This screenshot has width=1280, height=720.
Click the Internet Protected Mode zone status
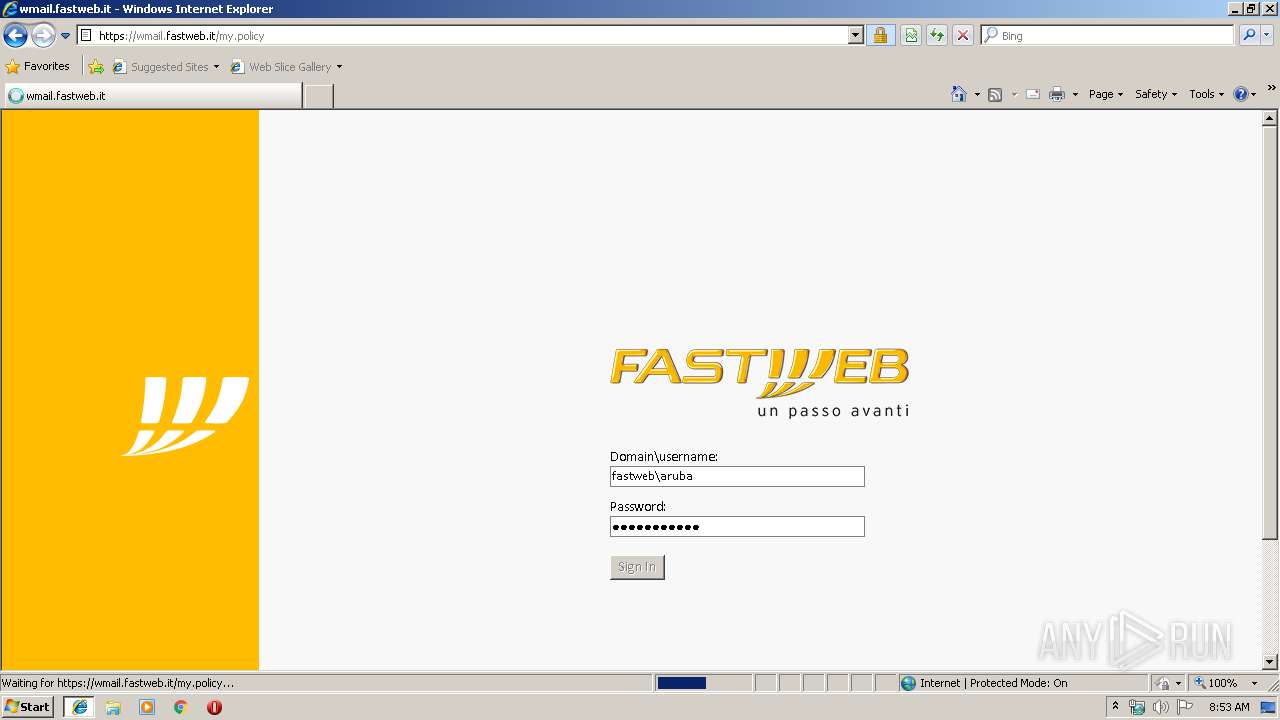pyautogui.click(x=984, y=683)
